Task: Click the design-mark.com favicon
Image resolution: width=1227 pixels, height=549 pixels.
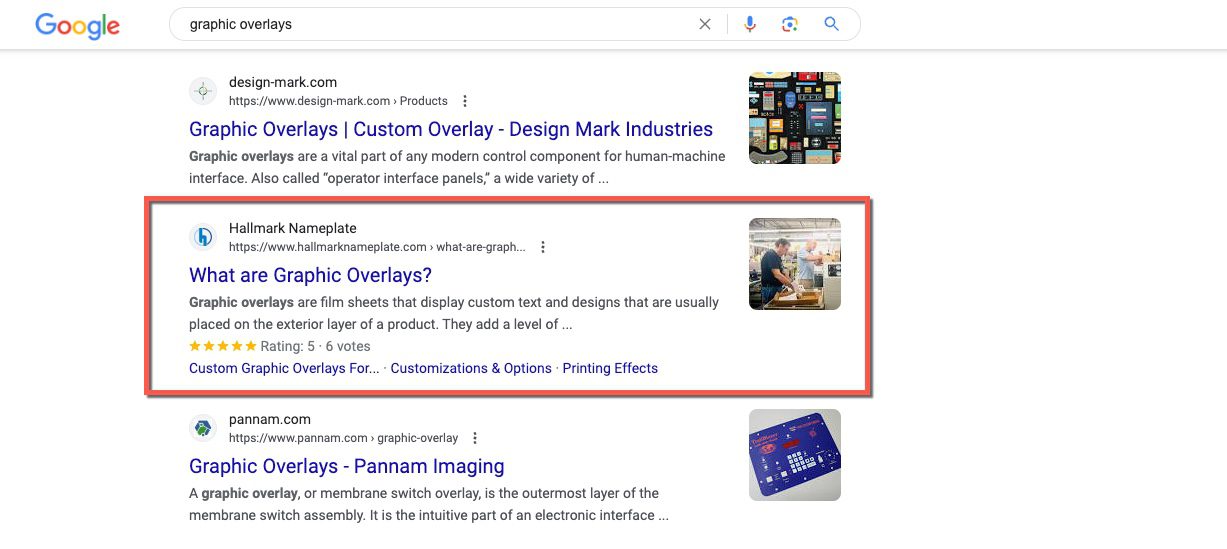Action: point(203,91)
